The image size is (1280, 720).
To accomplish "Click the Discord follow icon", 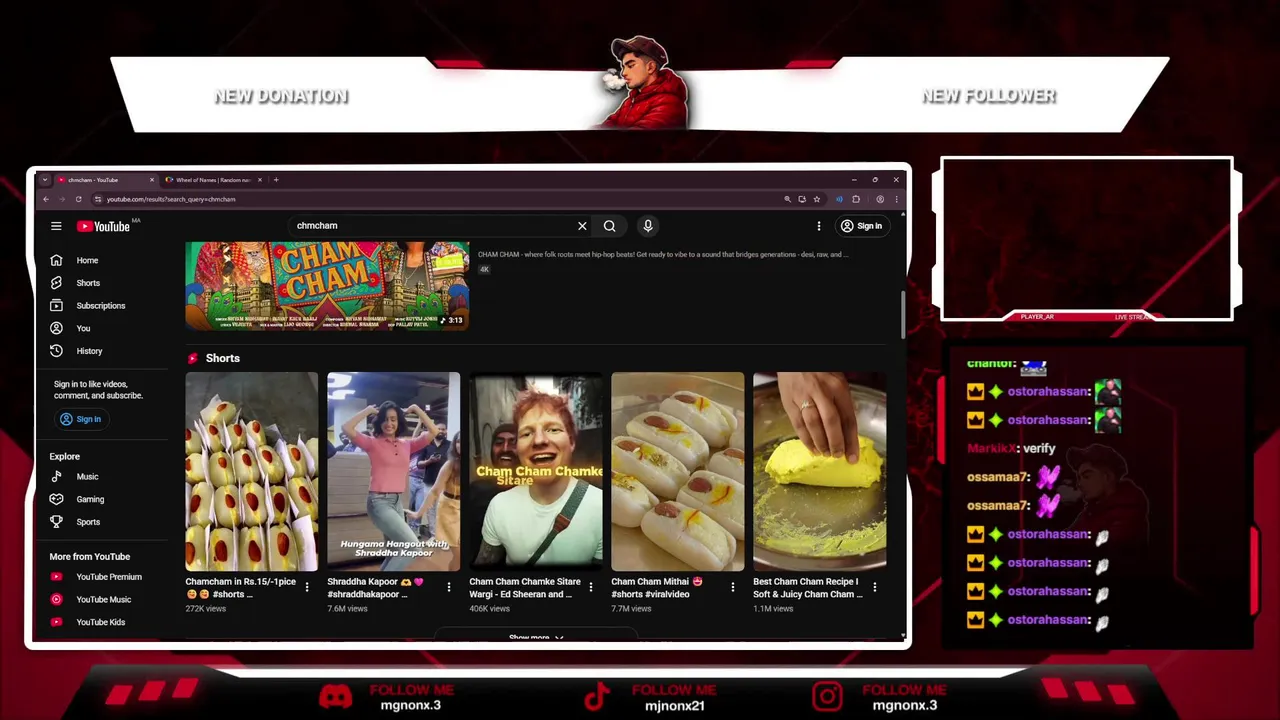I will (x=336, y=697).
